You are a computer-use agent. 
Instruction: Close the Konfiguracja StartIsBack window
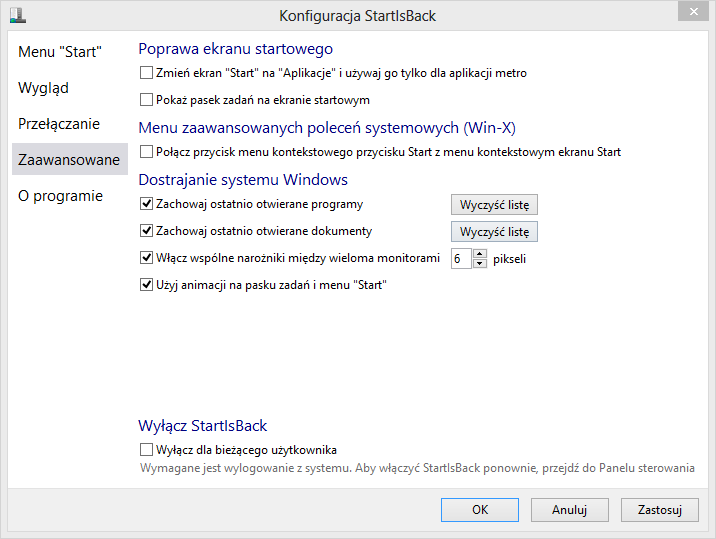tap(693, 11)
